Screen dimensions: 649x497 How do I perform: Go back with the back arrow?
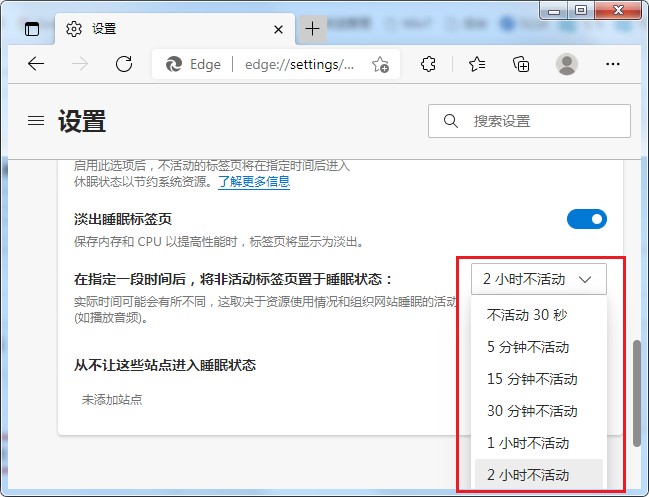(36, 64)
